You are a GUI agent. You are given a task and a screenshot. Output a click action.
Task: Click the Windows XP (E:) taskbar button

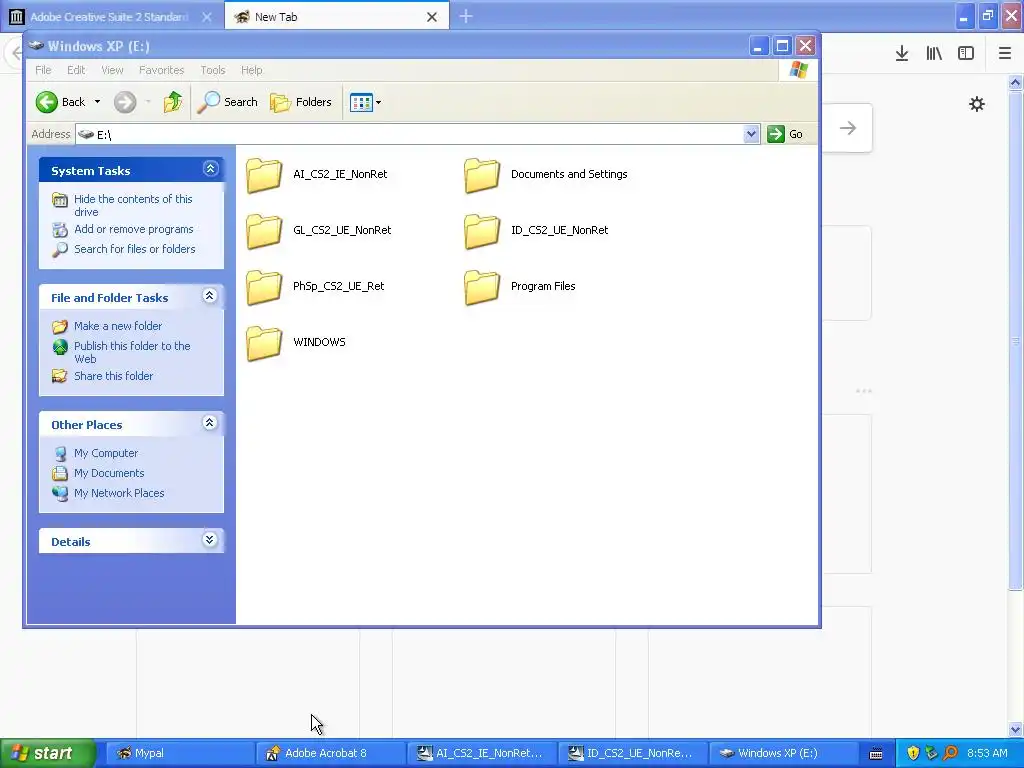coord(782,753)
